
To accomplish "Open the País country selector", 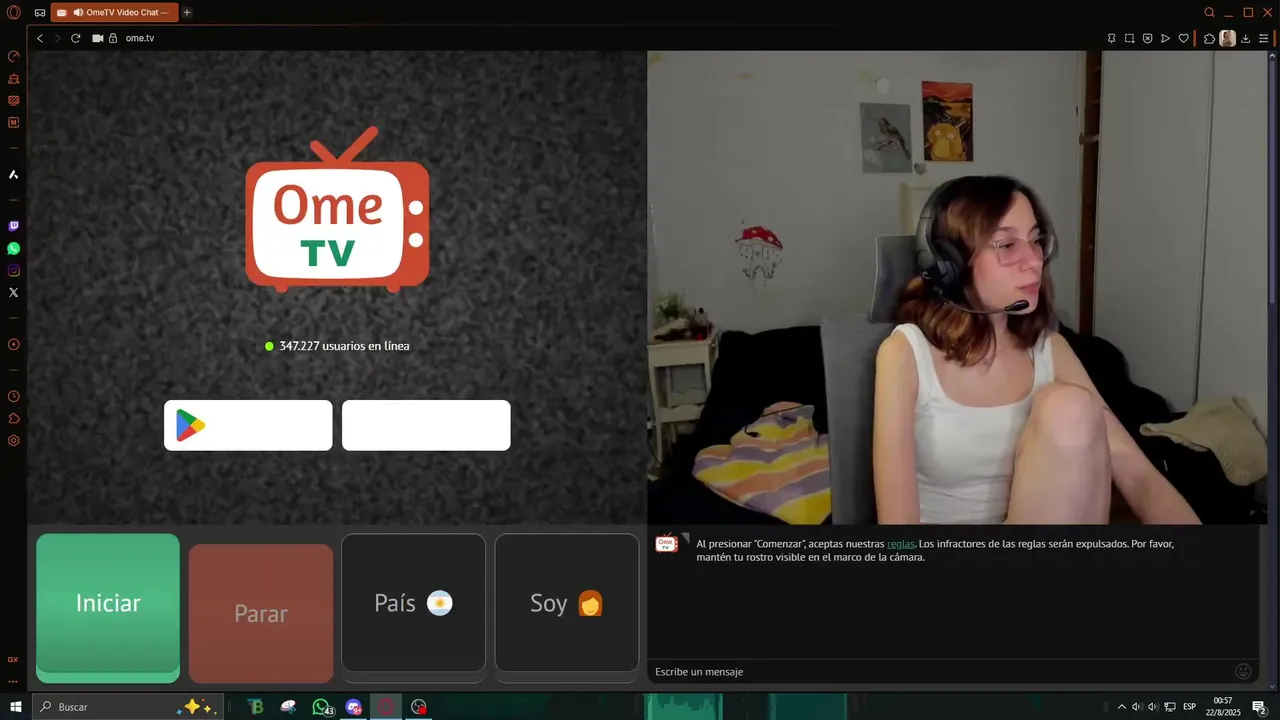I will [x=413, y=603].
